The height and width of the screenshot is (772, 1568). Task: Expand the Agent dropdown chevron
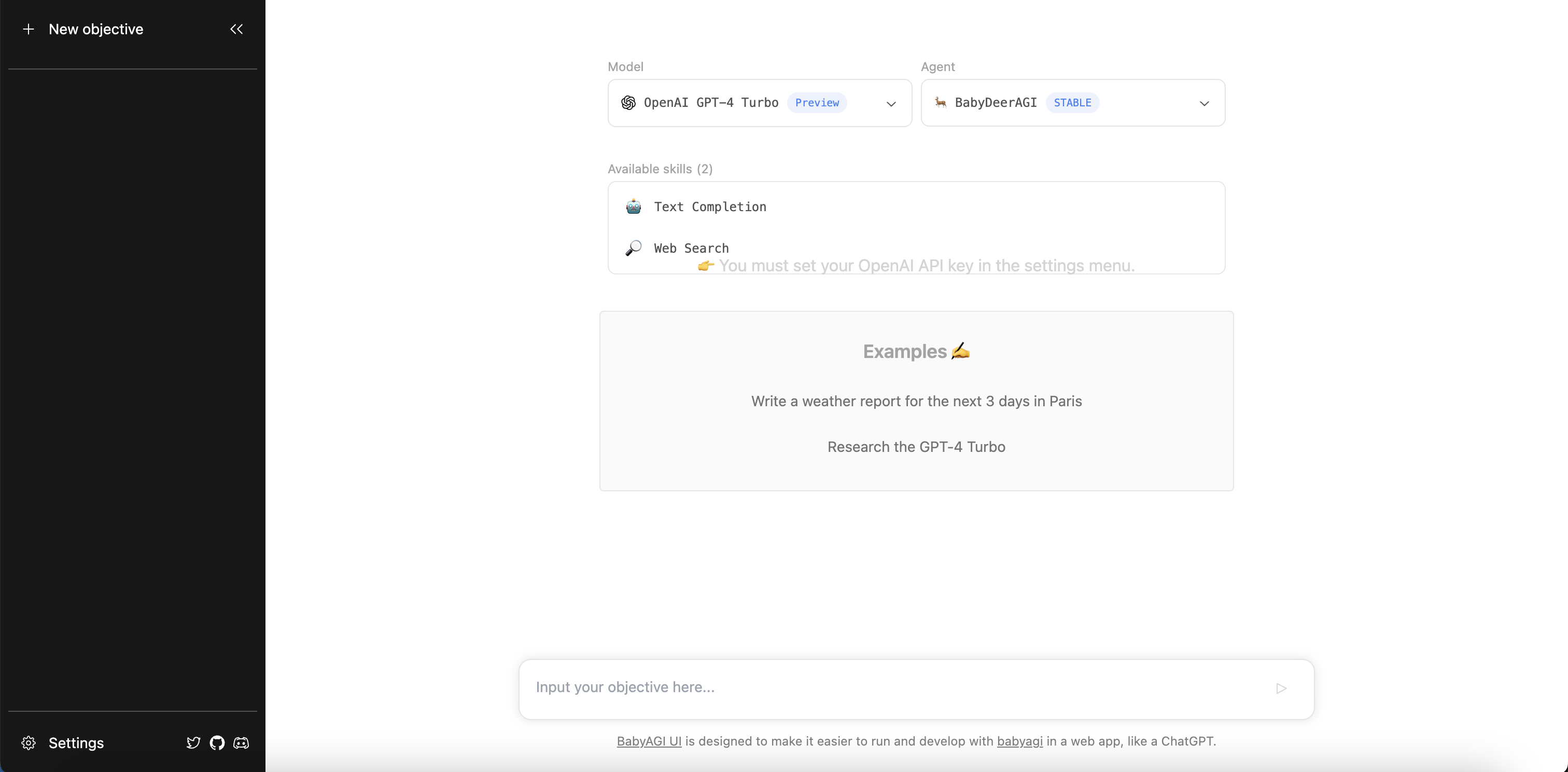pyautogui.click(x=1203, y=103)
